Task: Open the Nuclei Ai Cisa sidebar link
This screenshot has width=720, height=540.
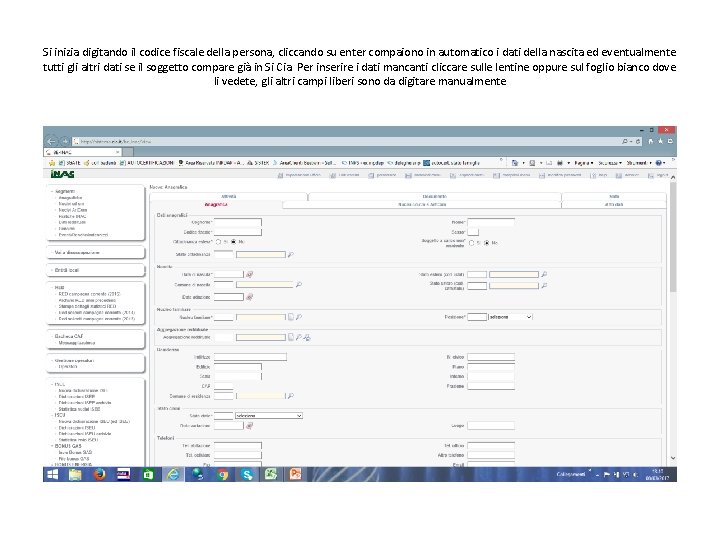Action: (73, 210)
